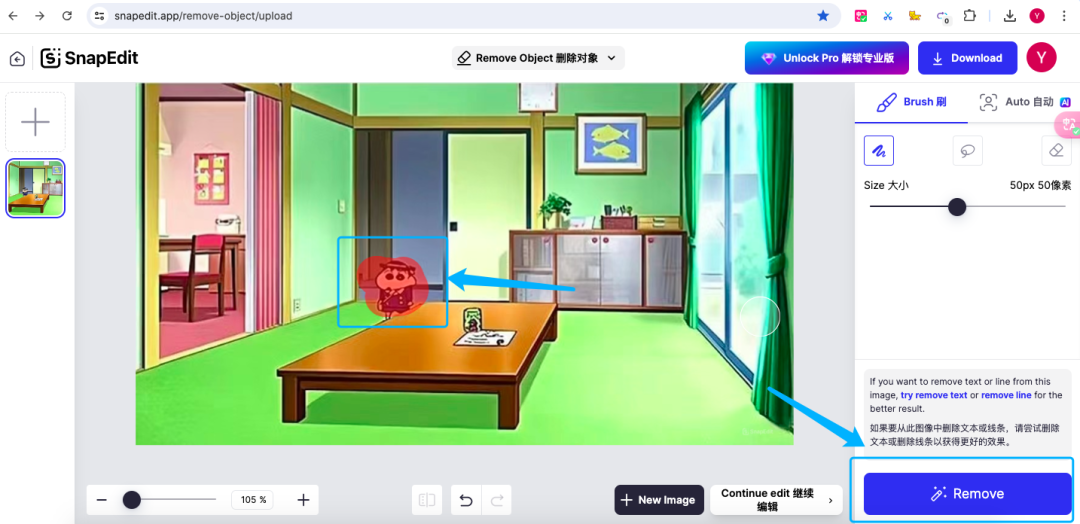Click the Unlock Pro button
The width and height of the screenshot is (1080, 524).
click(x=827, y=59)
